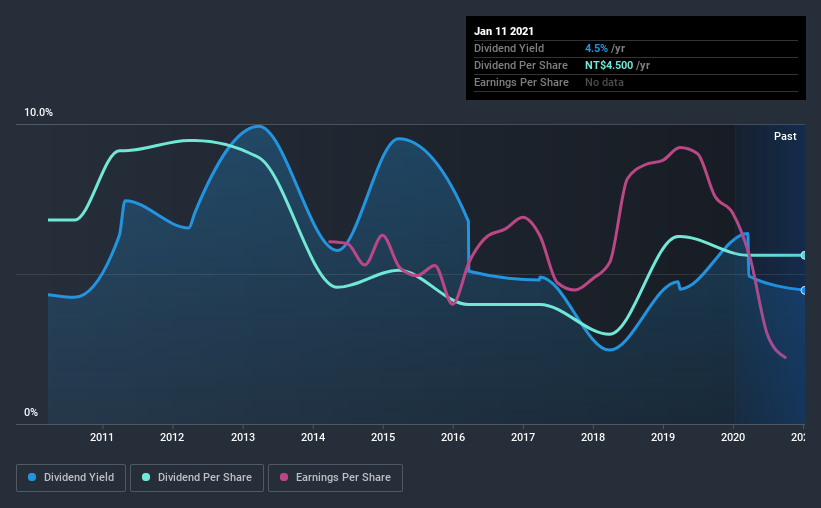The image size is (821, 508).
Task: Click the 2017 x-axis label
Action: [x=523, y=437]
